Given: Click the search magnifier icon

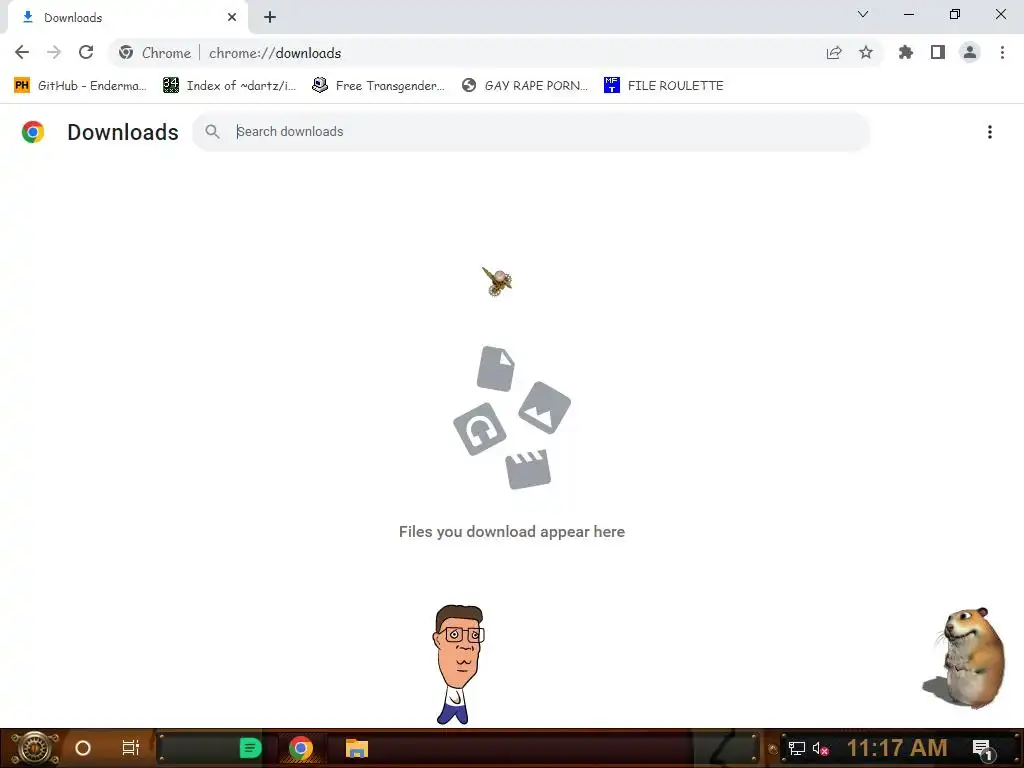Looking at the screenshot, I should point(212,131).
